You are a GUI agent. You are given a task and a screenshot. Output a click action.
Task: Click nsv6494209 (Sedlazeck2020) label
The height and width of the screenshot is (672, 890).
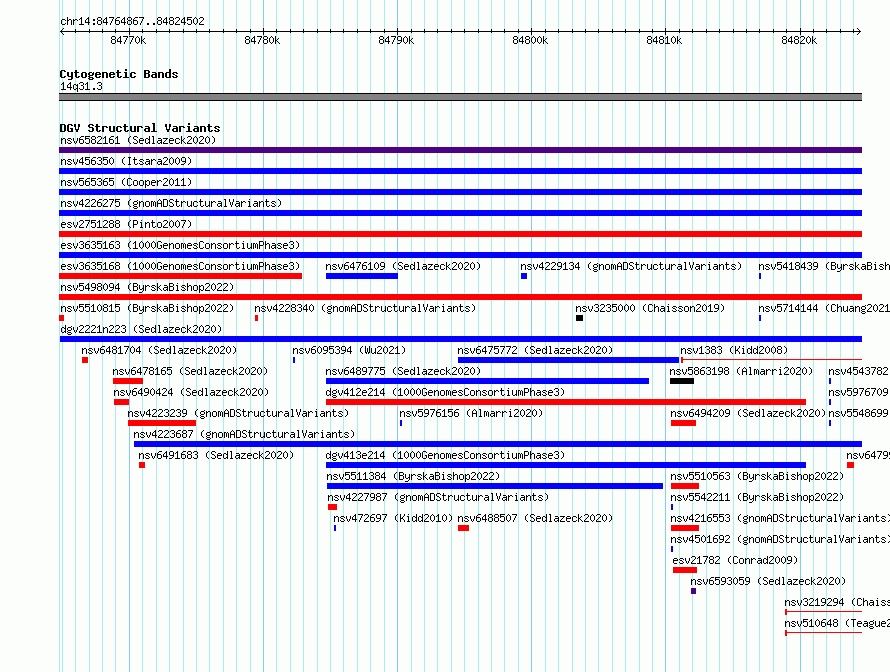tap(748, 413)
